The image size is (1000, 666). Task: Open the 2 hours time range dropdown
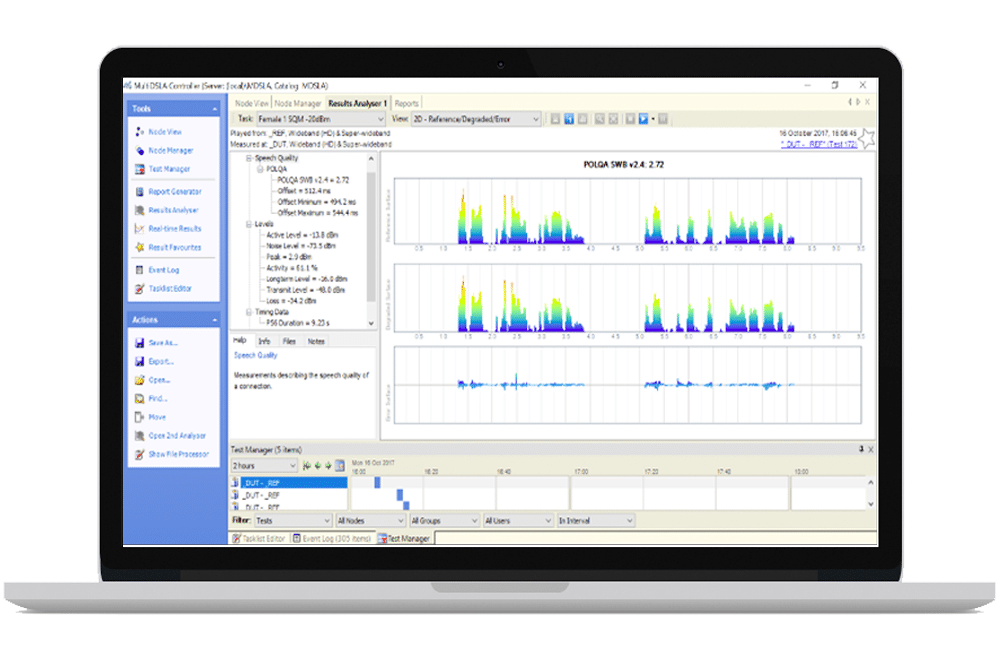coord(264,466)
